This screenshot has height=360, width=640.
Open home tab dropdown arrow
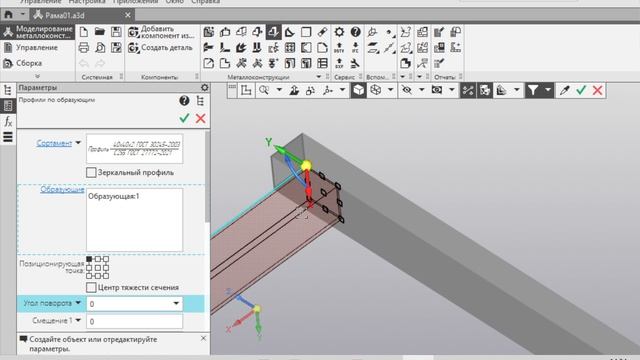pos(23,15)
